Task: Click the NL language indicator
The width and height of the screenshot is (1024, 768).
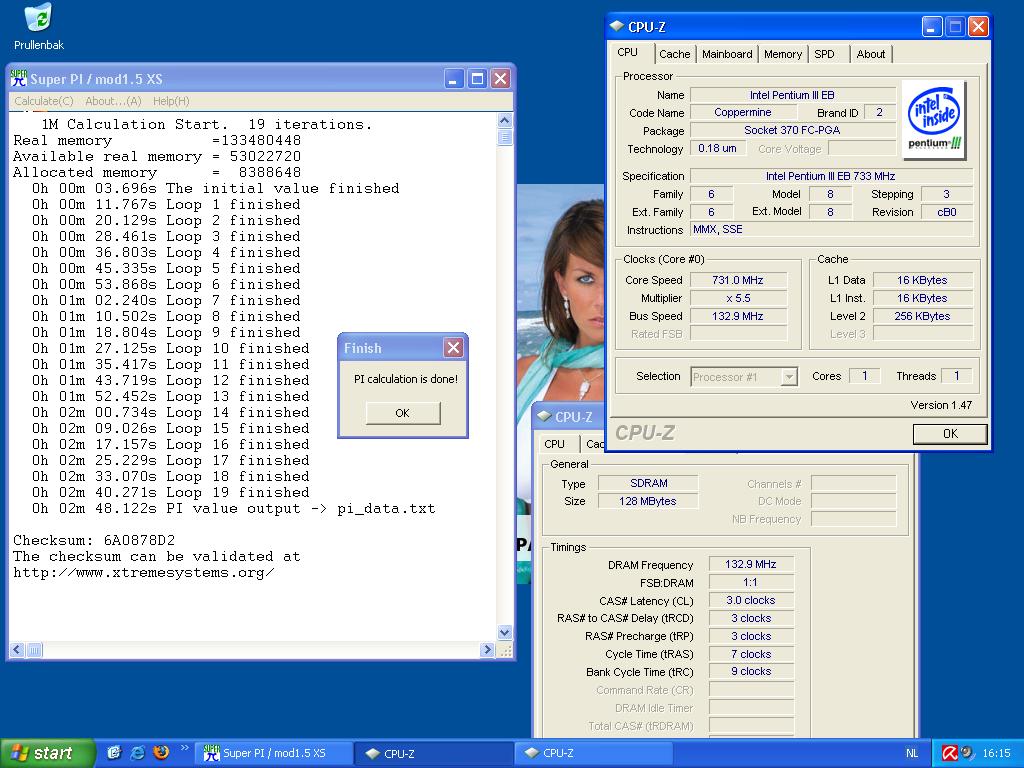Action: pyautogui.click(x=912, y=753)
